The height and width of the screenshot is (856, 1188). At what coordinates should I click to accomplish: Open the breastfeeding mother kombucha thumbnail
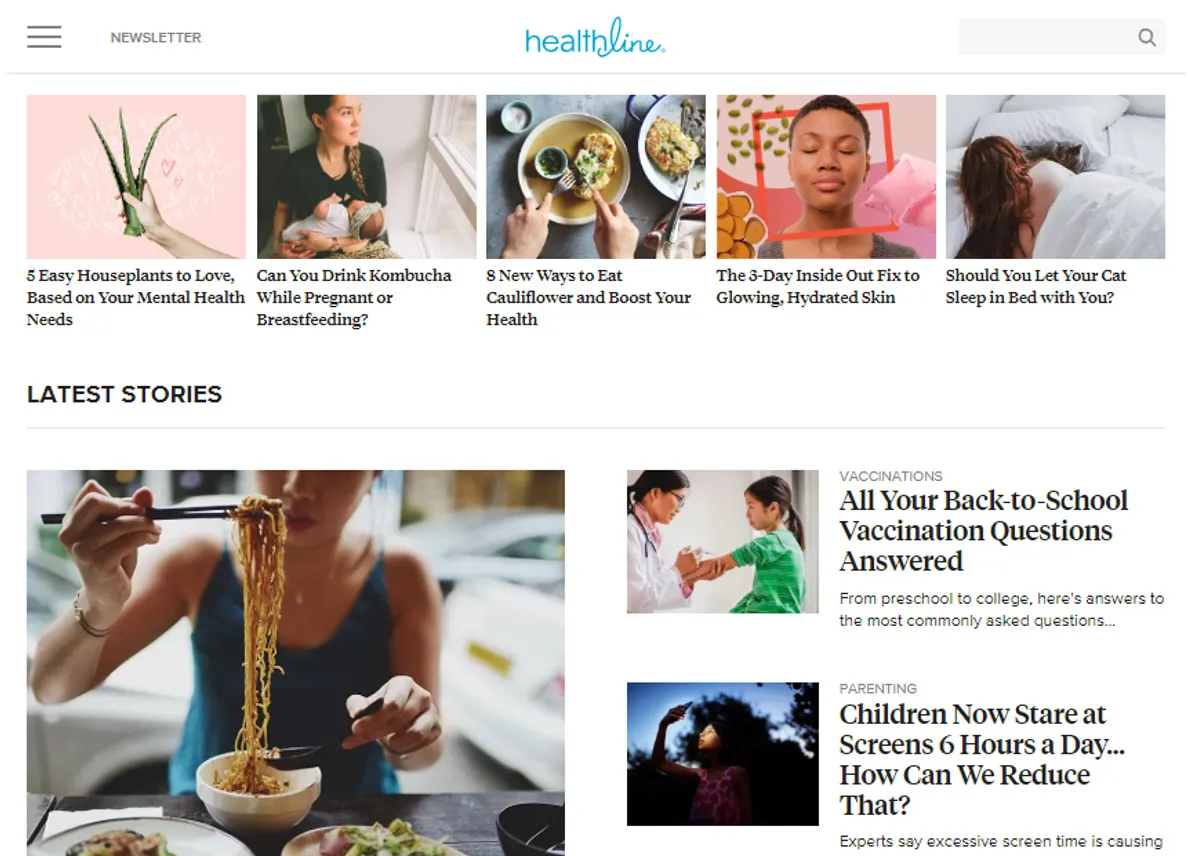367,177
